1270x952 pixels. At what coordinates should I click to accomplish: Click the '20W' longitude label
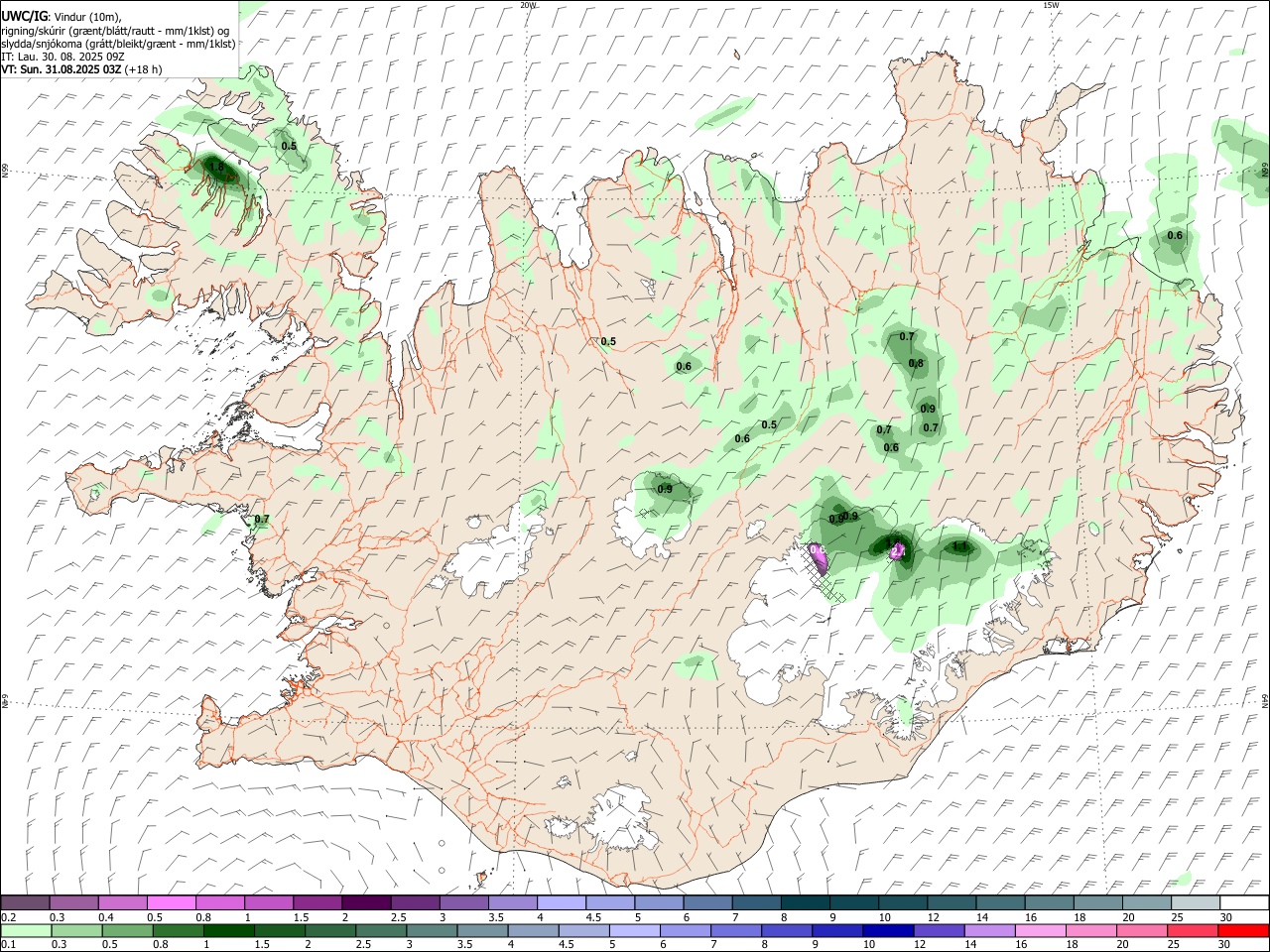528,5
